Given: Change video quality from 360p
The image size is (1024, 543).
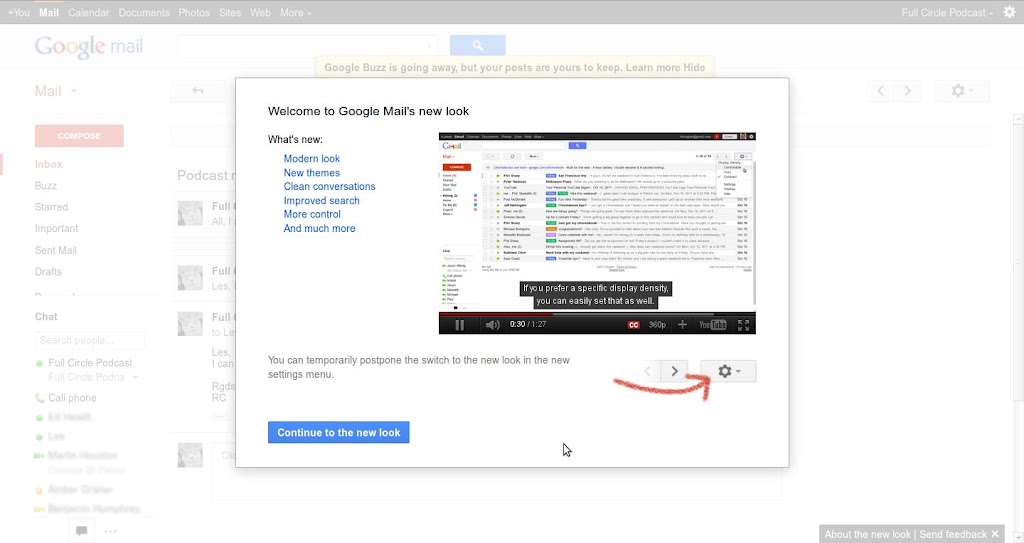Looking at the screenshot, I should click(x=657, y=325).
